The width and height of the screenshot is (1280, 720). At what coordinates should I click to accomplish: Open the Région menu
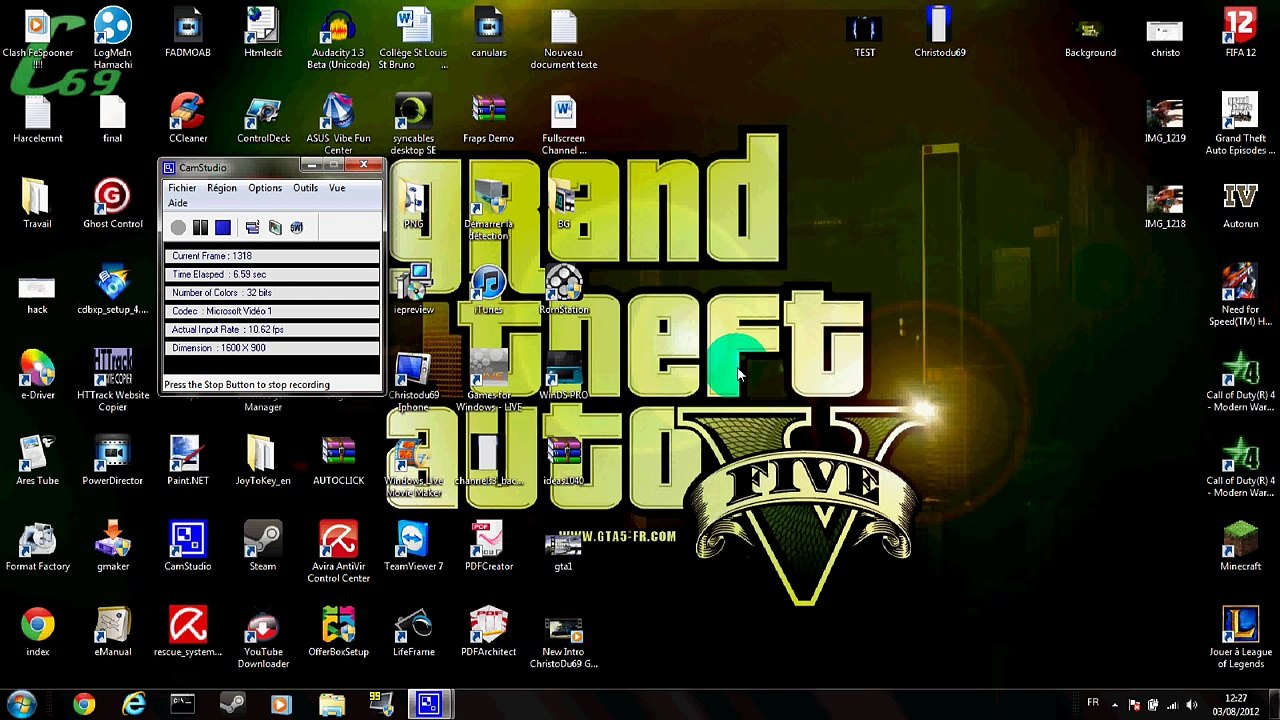pyautogui.click(x=222, y=188)
